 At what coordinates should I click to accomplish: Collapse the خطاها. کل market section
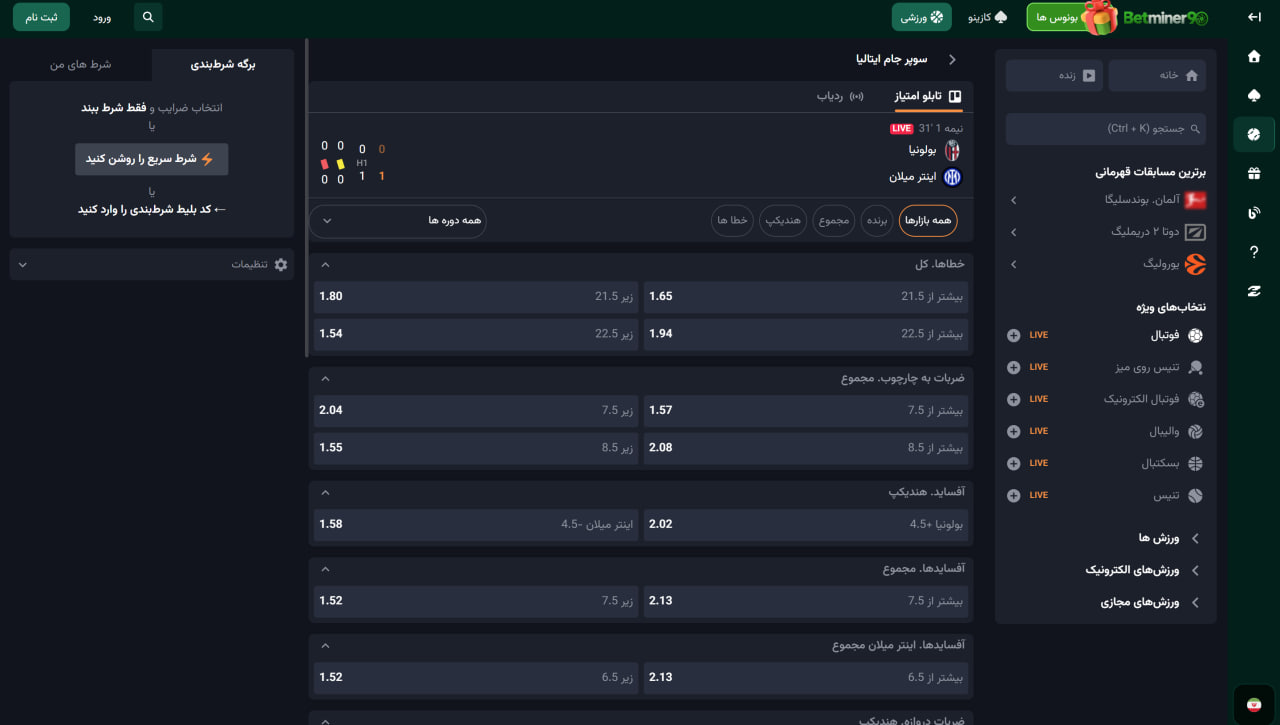click(x=325, y=265)
